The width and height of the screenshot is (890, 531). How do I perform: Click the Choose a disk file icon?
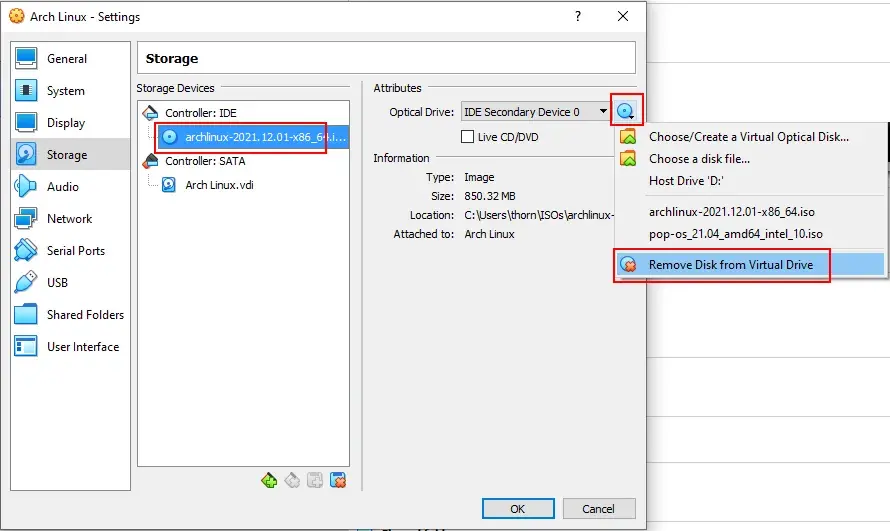click(628, 159)
